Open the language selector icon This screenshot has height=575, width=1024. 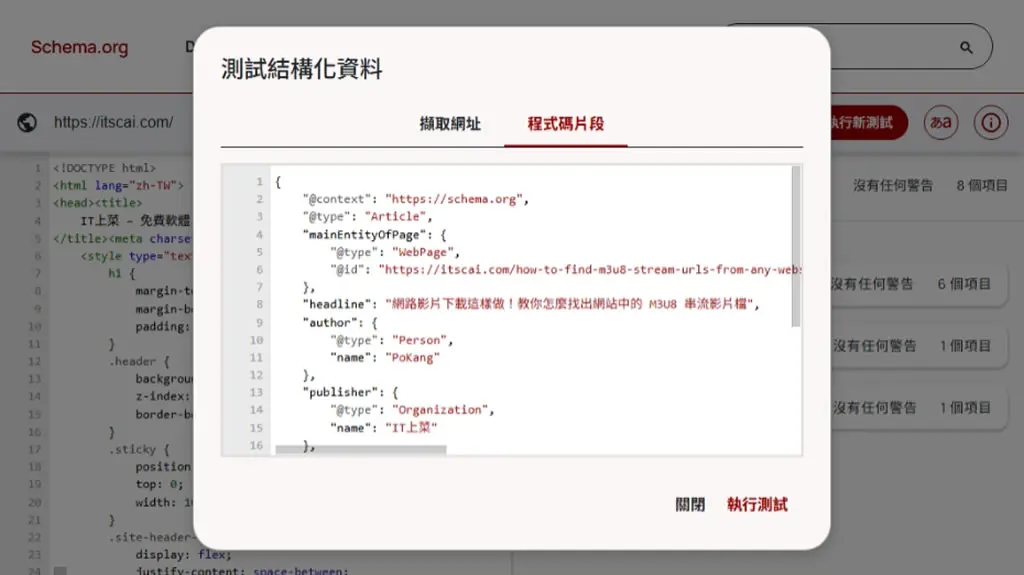click(x=940, y=122)
